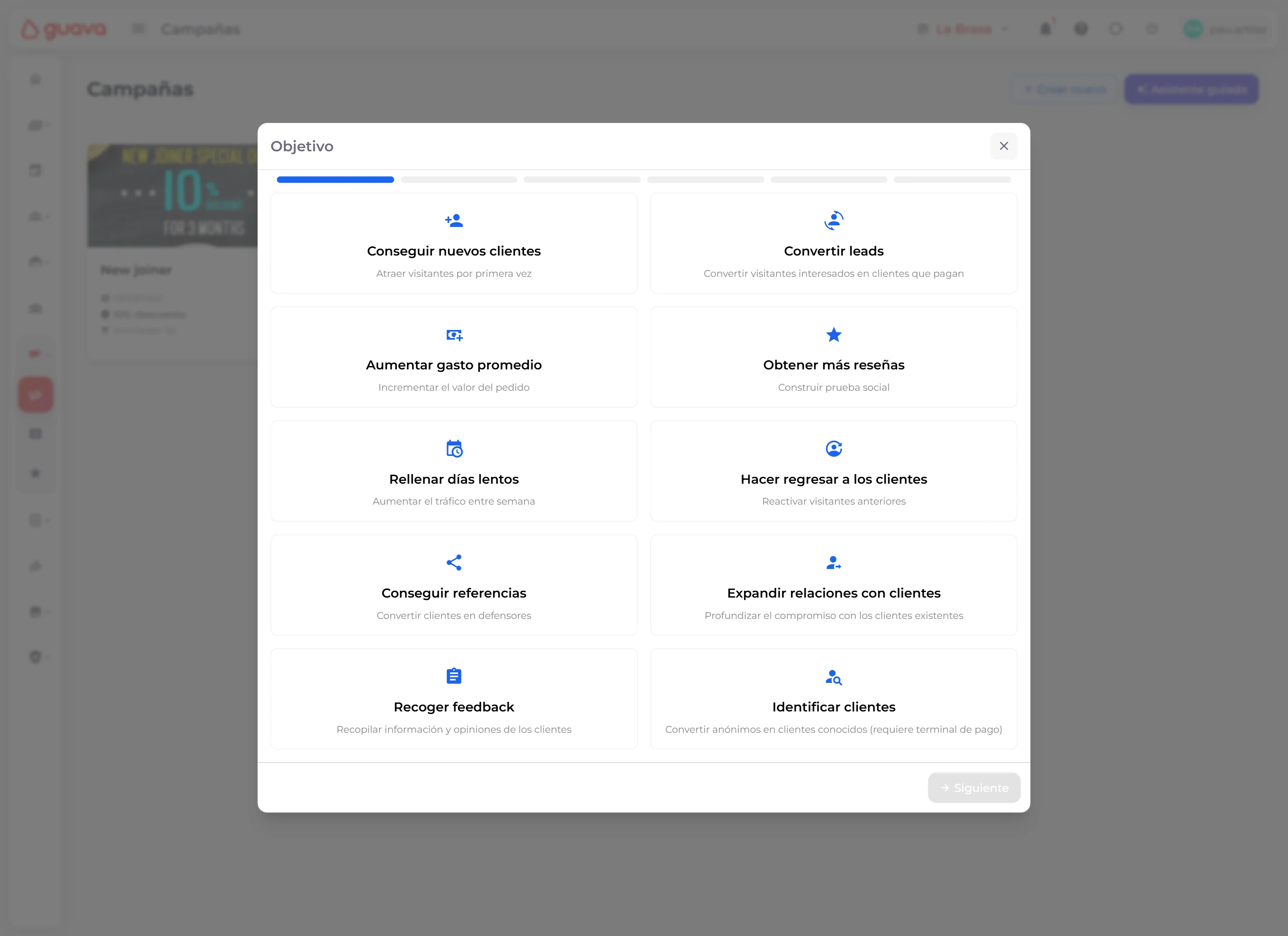Click the share icon for Conseguir referencias
The height and width of the screenshot is (936, 1288).
[x=454, y=563]
